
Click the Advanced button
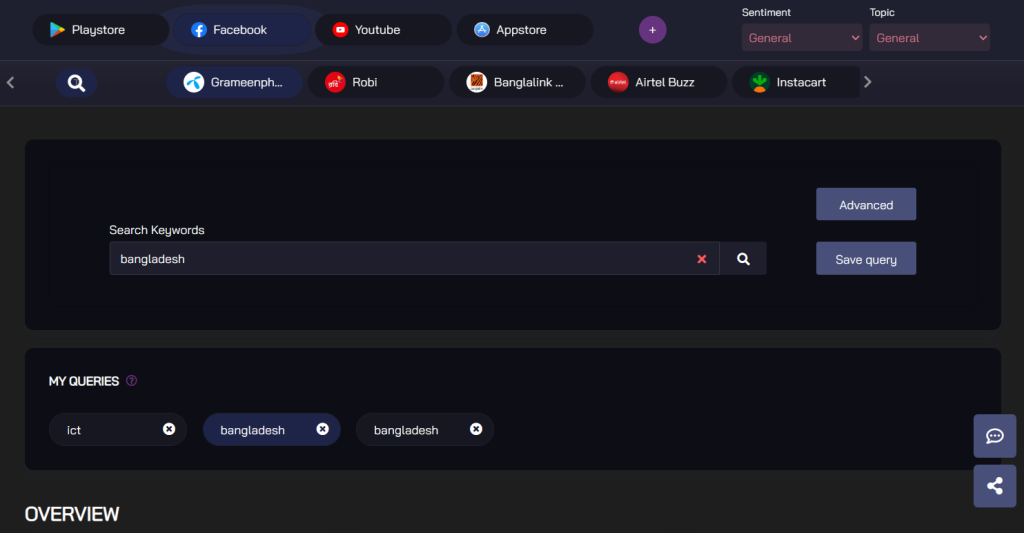[865, 205]
